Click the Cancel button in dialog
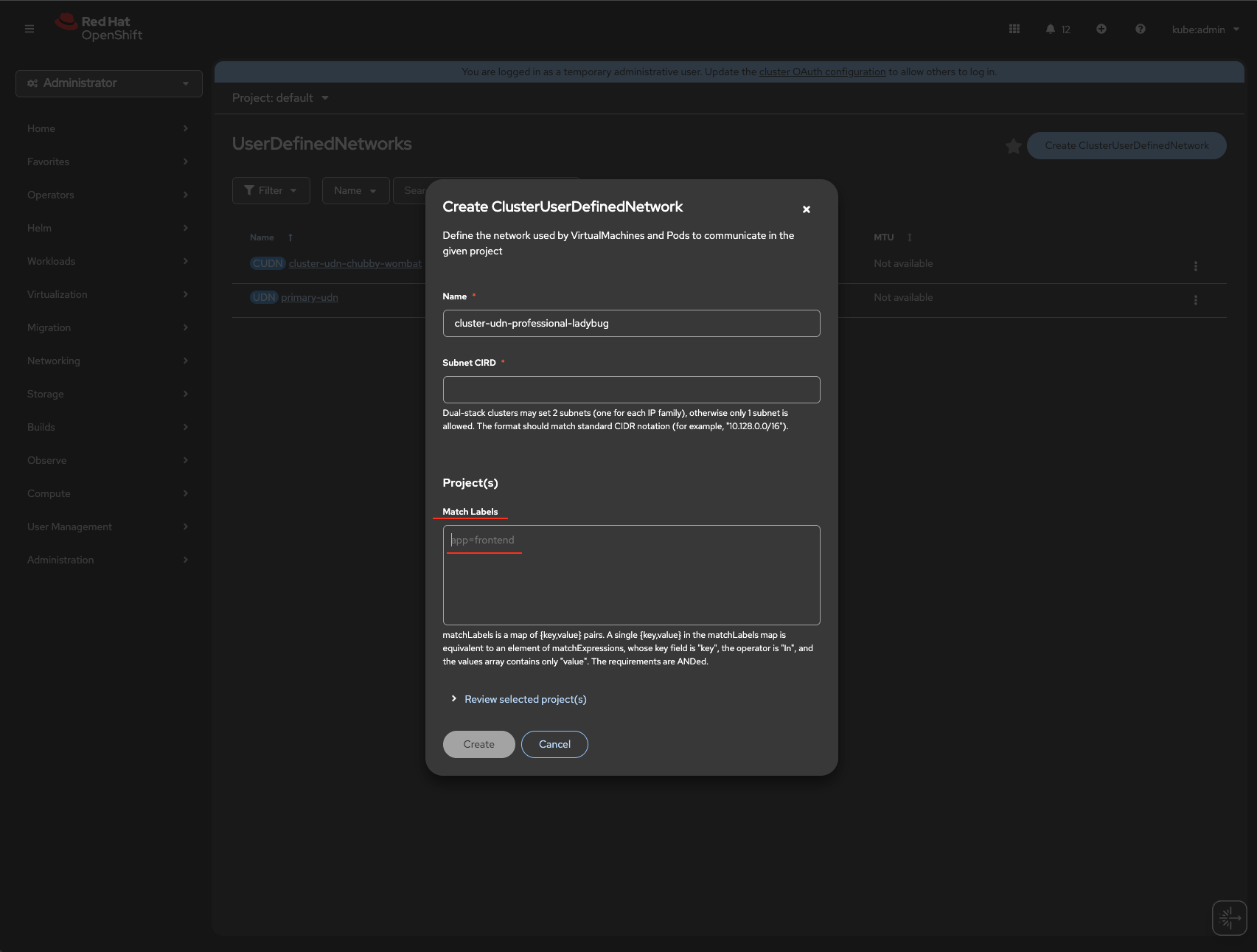The width and height of the screenshot is (1257, 952). click(x=554, y=744)
